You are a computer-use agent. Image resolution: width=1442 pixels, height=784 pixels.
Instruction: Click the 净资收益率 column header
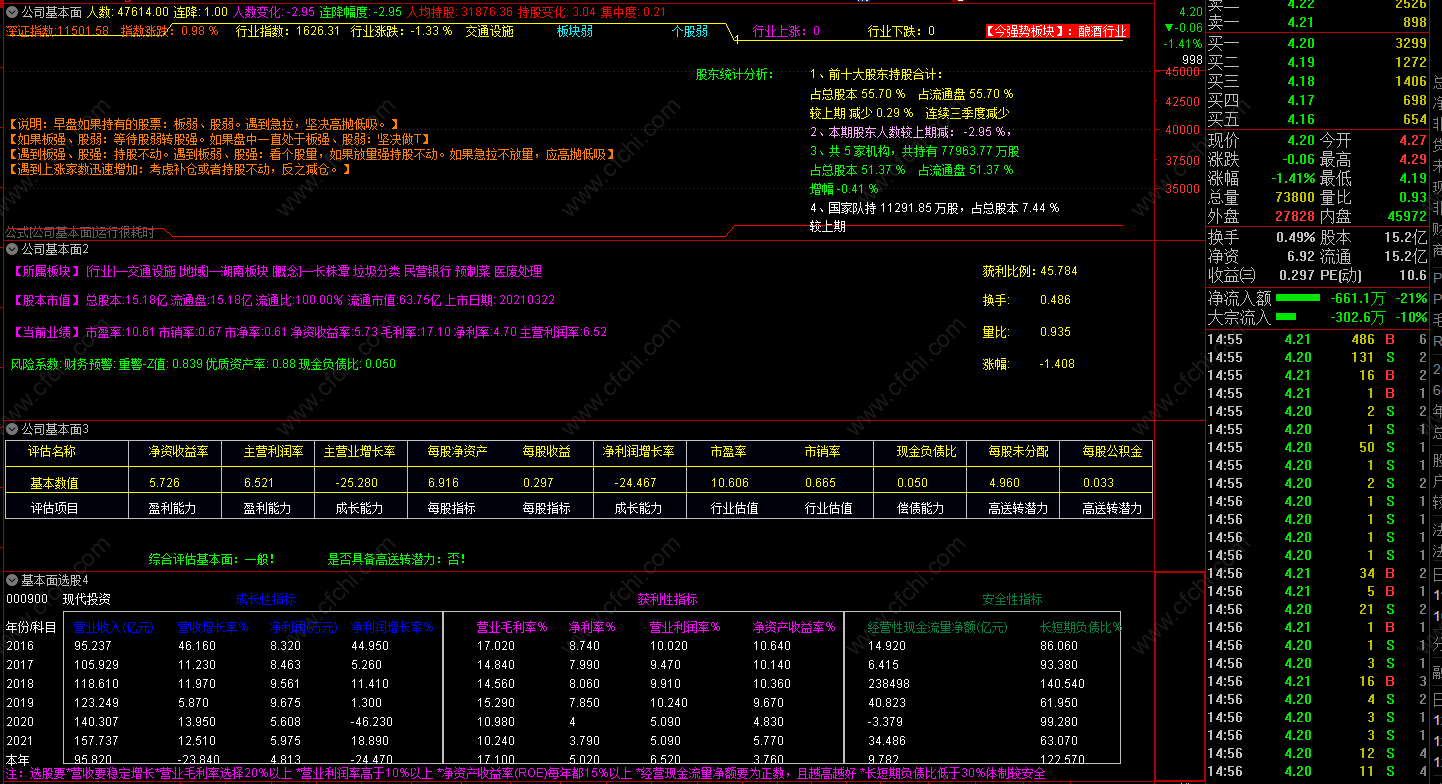[x=176, y=452]
